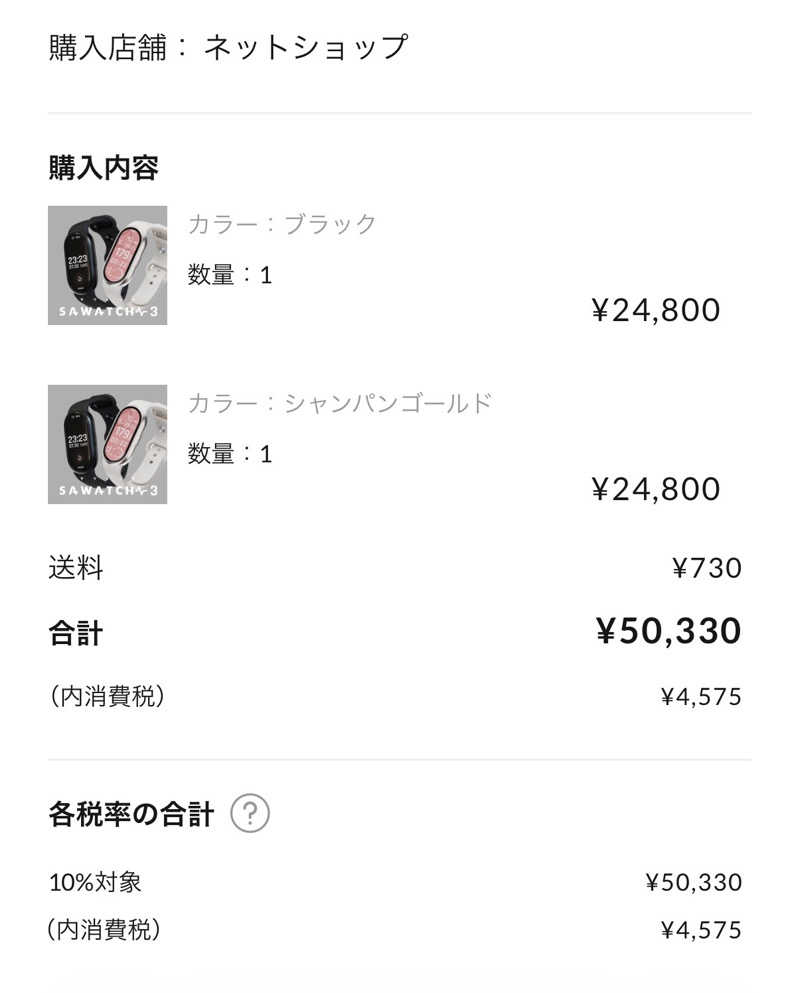Click the 各税率の合計 section heading

tap(131, 815)
